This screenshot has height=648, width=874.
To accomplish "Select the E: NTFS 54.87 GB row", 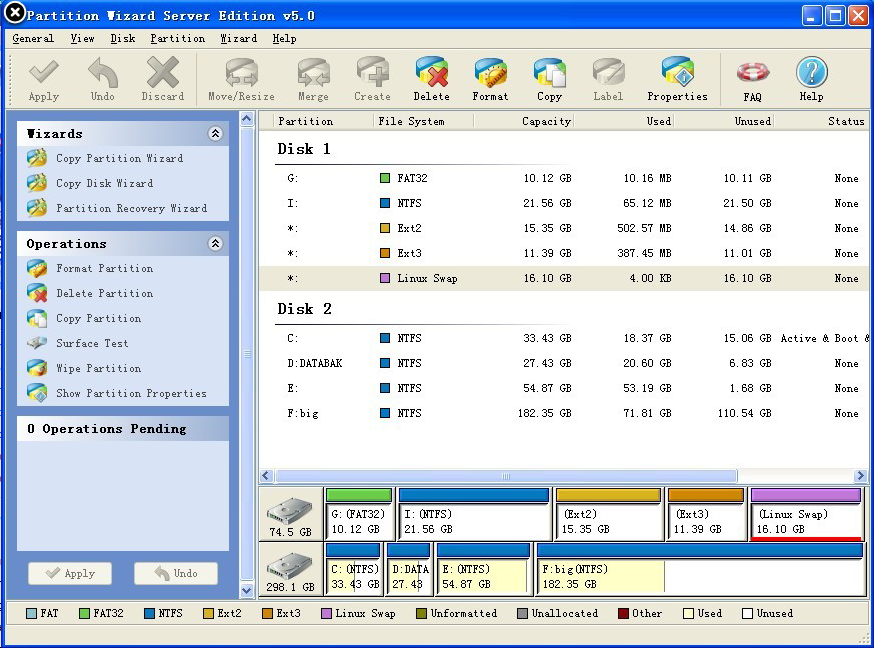I will (x=564, y=388).
